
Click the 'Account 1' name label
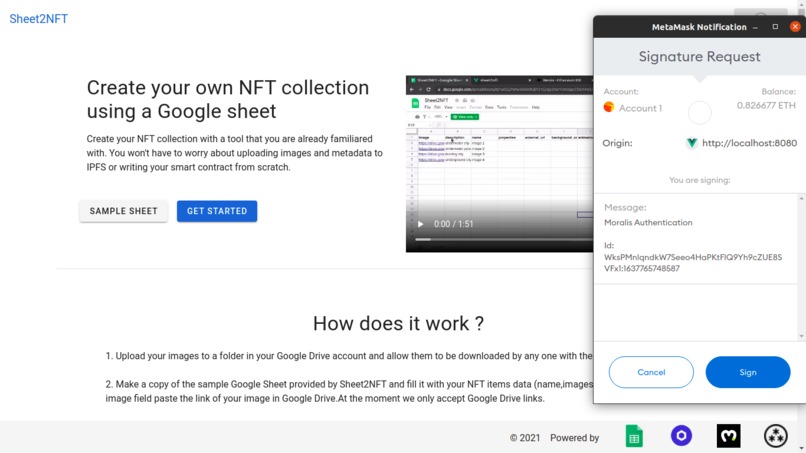coord(640,108)
